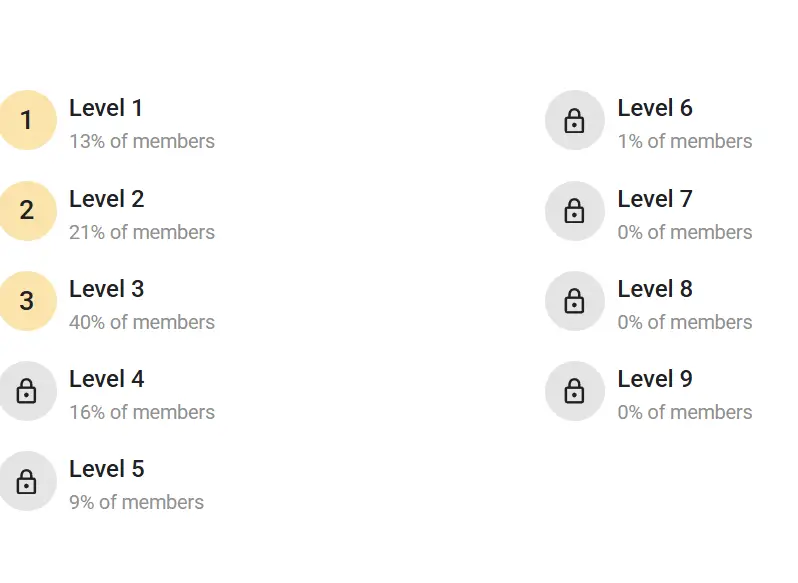Image resolution: width=798 pixels, height=583 pixels.
Task: Click the Level 9 title text
Action: (655, 379)
